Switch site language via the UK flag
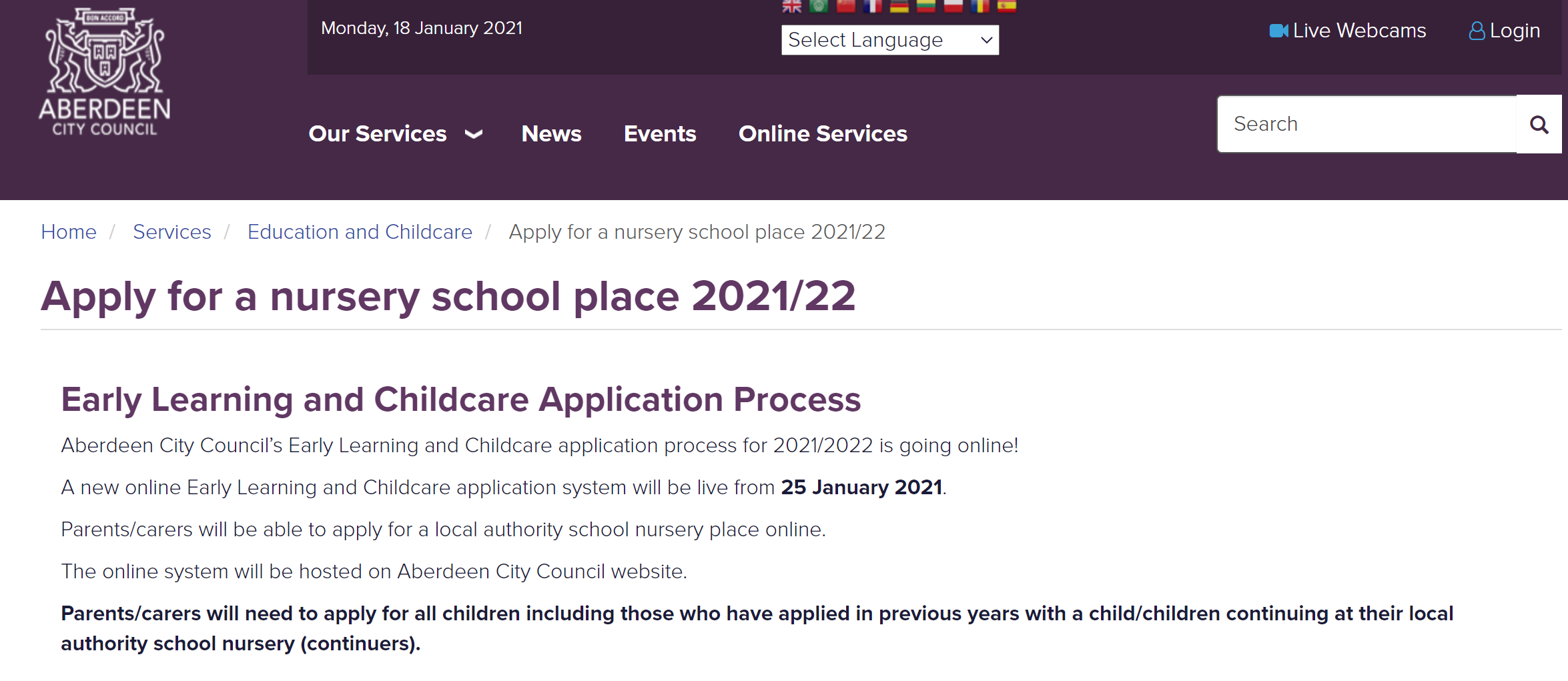1568x681 pixels. pyautogui.click(x=792, y=6)
